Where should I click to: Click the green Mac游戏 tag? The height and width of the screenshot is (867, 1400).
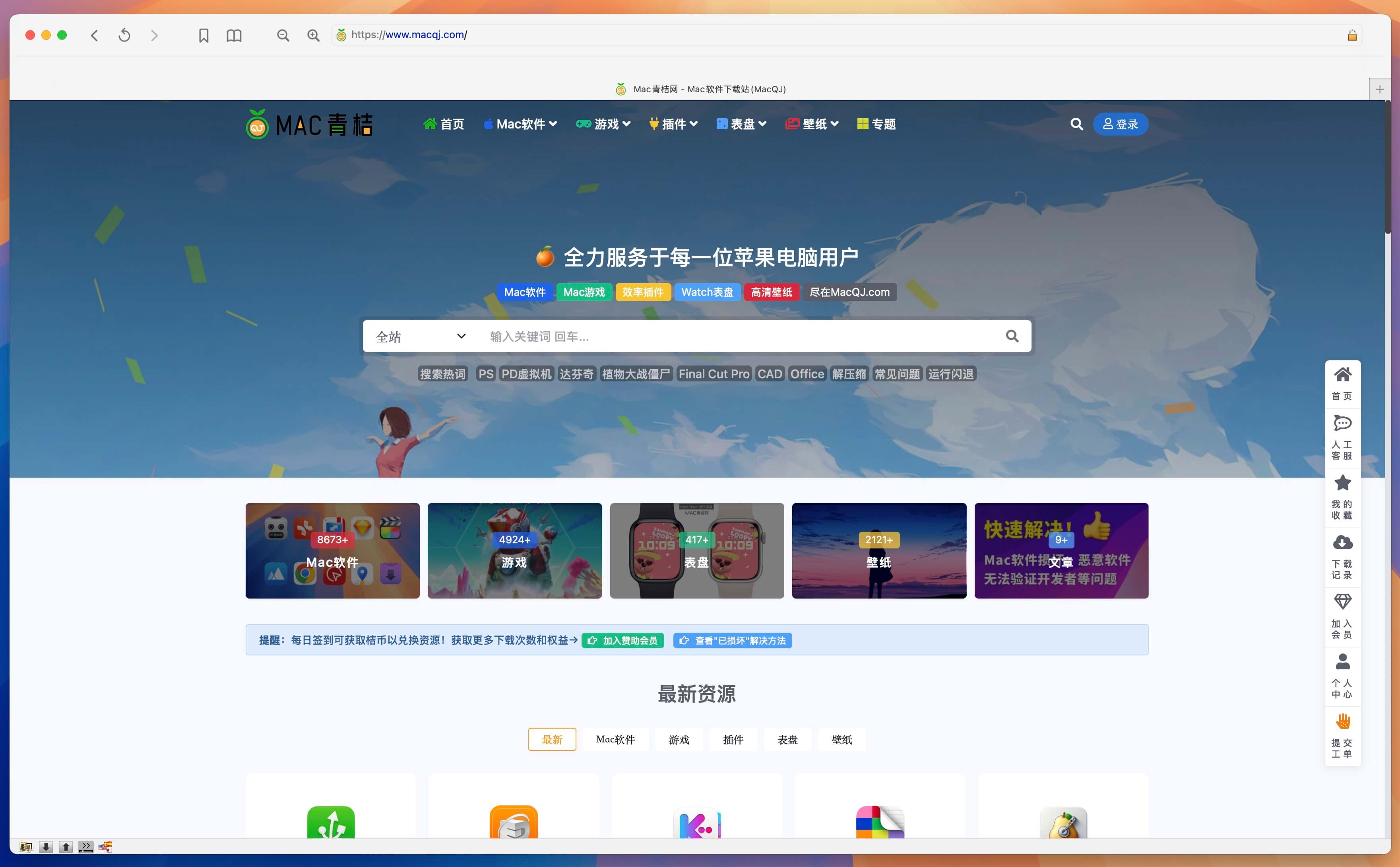(584, 292)
